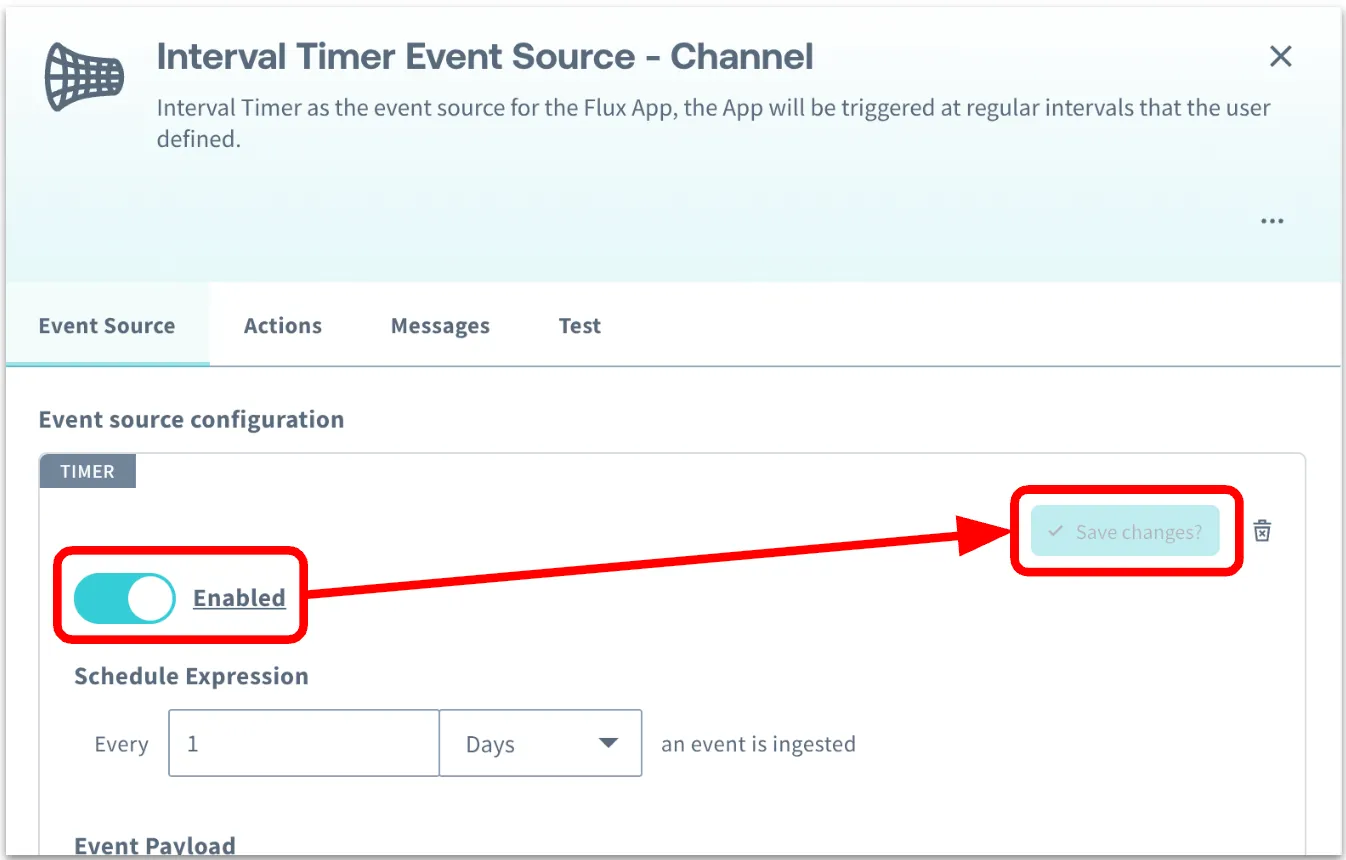Click the Interval Timer description text under the title
Image resolution: width=1346 pixels, height=860 pixels.
click(713, 123)
